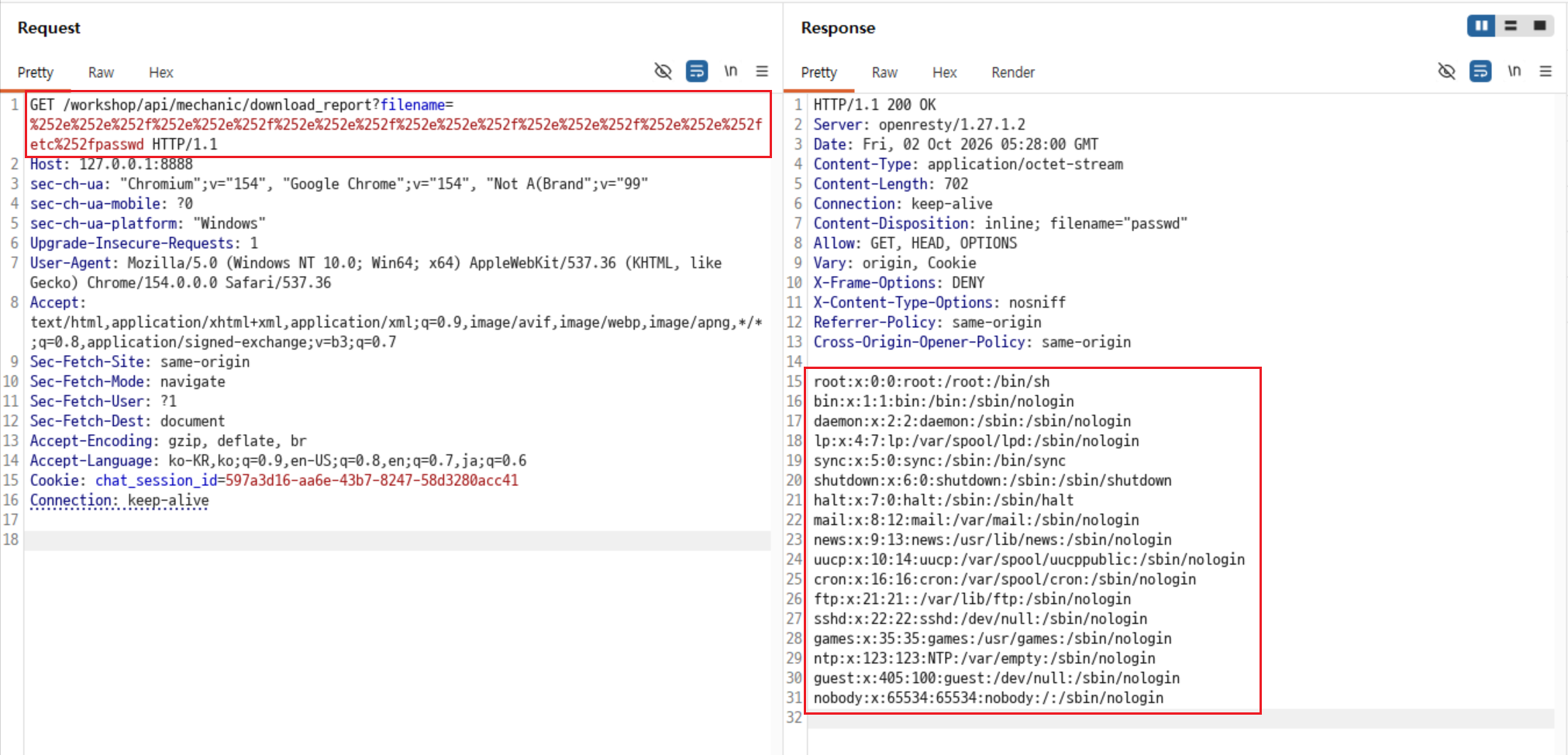The width and height of the screenshot is (1568, 755).
Task: Click the empty line 32 in Response editor
Action: pyautogui.click(x=1180, y=718)
